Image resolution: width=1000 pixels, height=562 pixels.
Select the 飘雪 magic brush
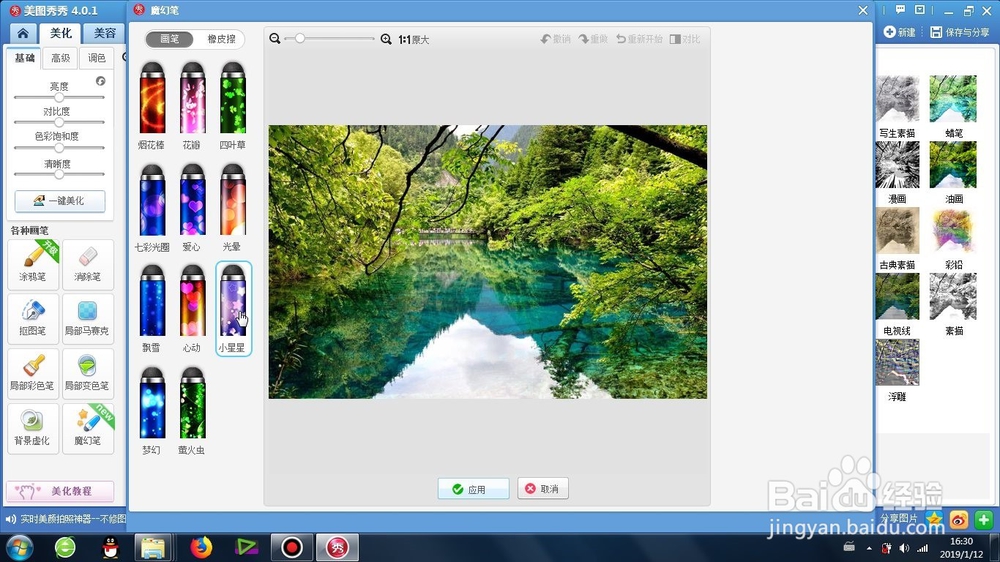(152, 309)
